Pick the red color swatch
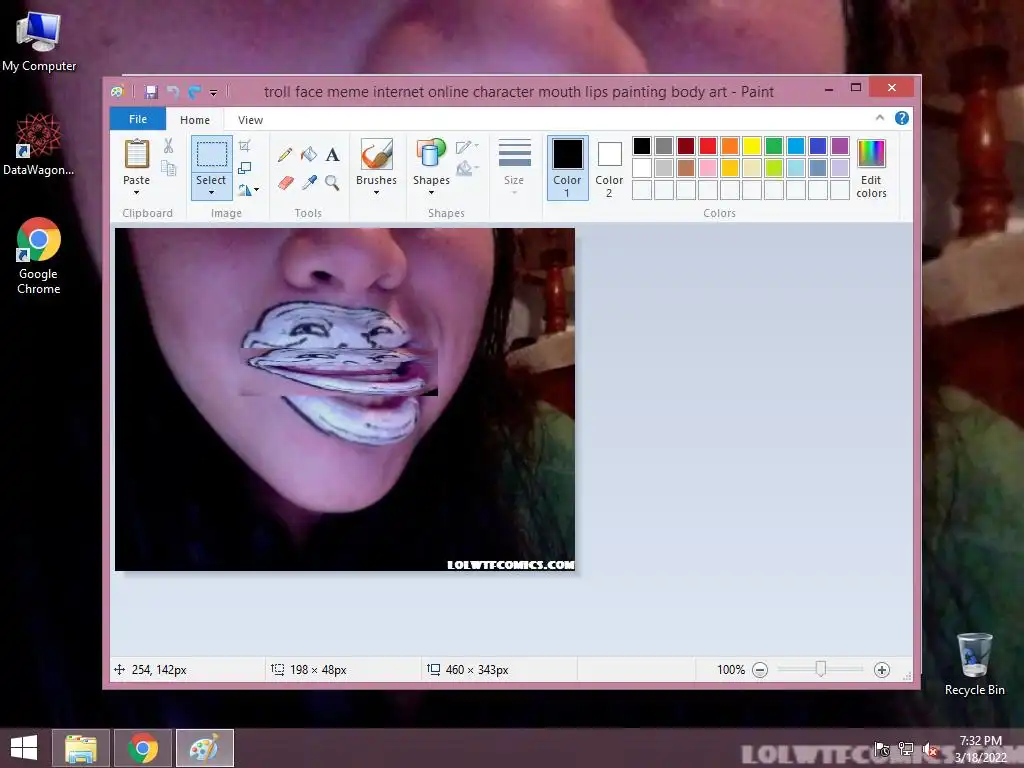Image resolution: width=1024 pixels, height=768 pixels. click(708, 146)
